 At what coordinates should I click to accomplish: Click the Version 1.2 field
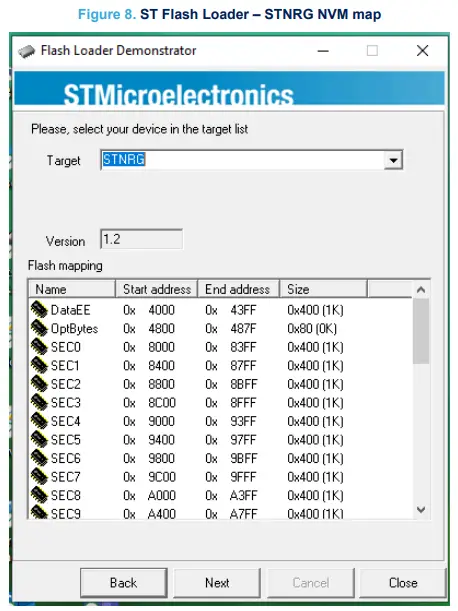141,239
